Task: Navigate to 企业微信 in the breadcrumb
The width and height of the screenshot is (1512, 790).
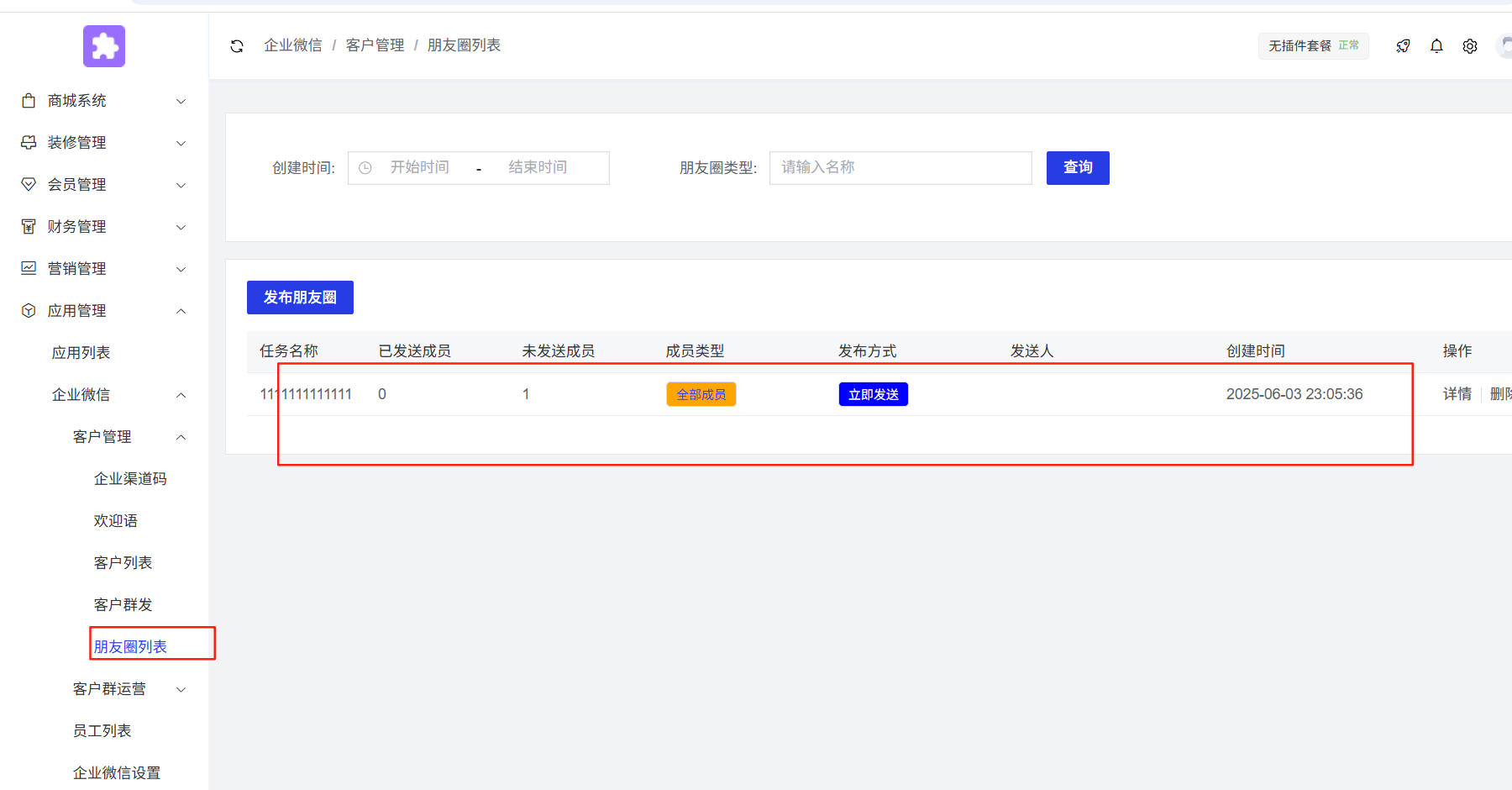Action: [293, 45]
